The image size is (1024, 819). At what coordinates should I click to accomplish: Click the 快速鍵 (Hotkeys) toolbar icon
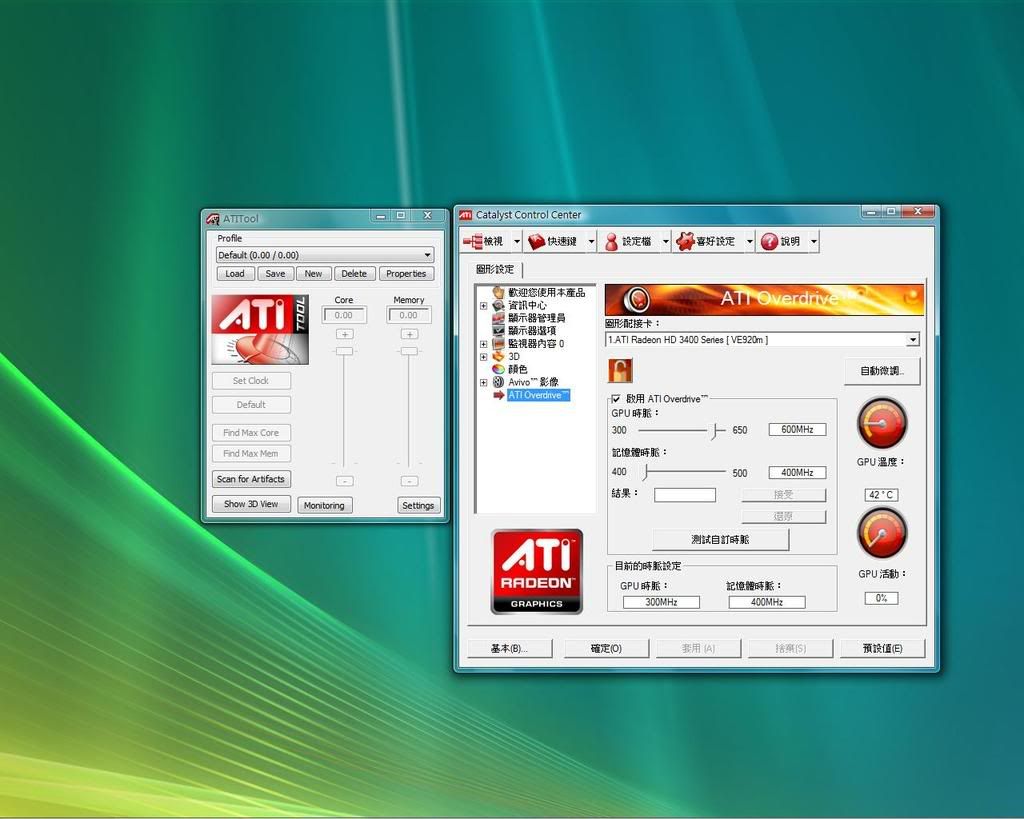(537, 242)
